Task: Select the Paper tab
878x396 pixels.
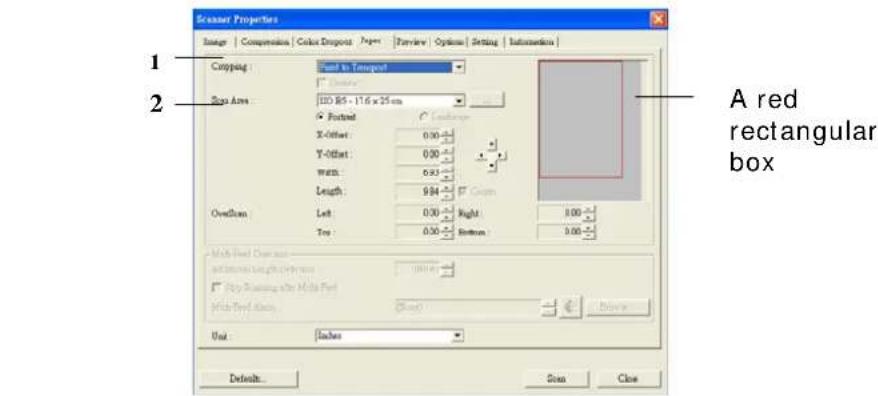Action: pos(372,41)
